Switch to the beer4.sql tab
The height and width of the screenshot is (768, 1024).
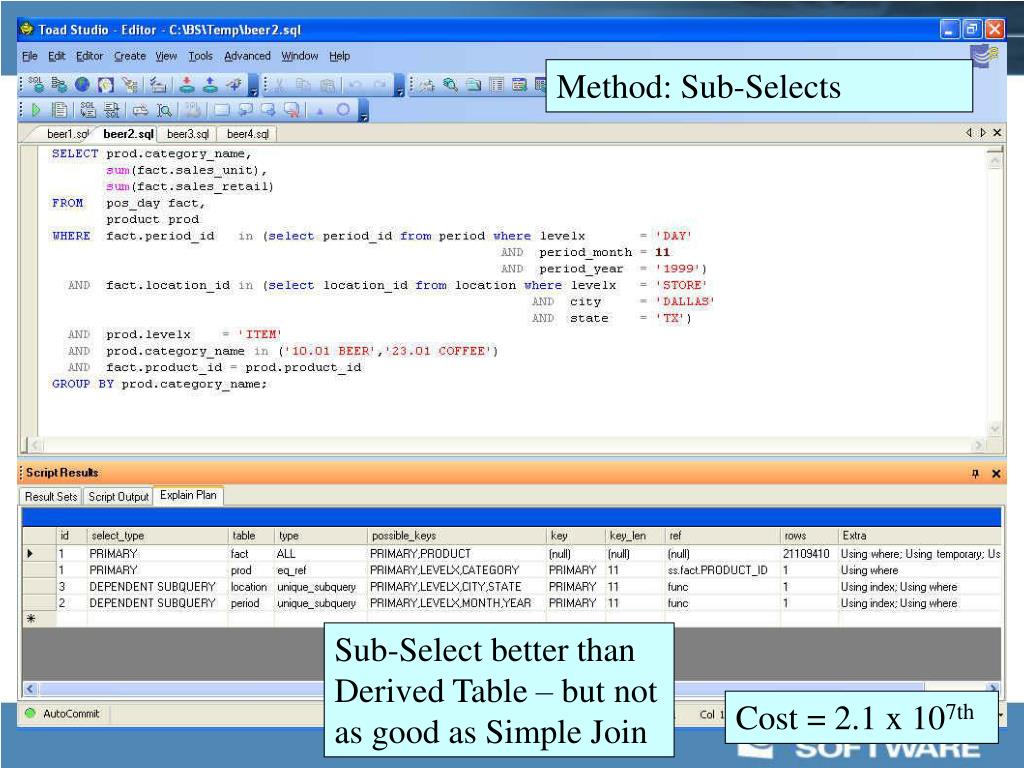point(248,134)
